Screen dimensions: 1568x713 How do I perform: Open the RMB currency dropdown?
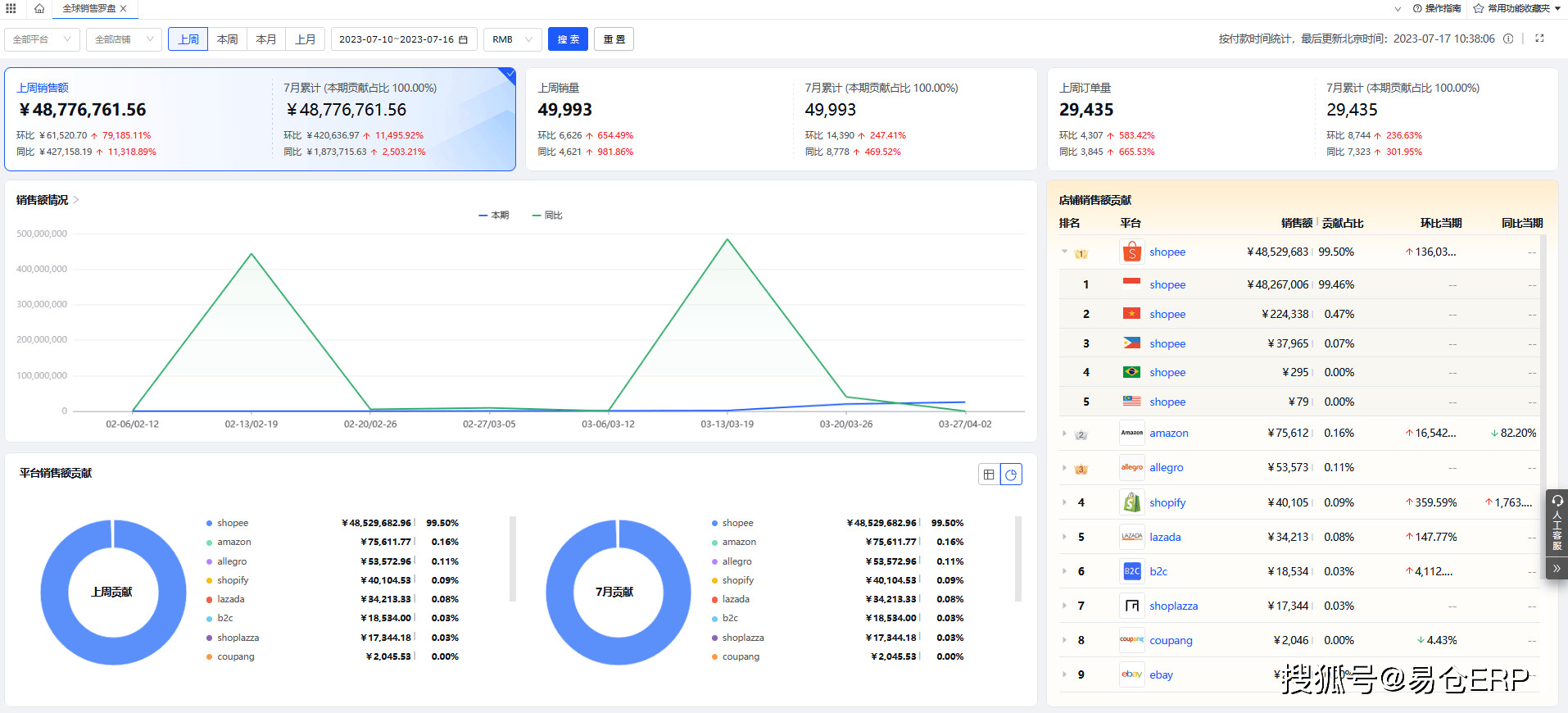(512, 39)
